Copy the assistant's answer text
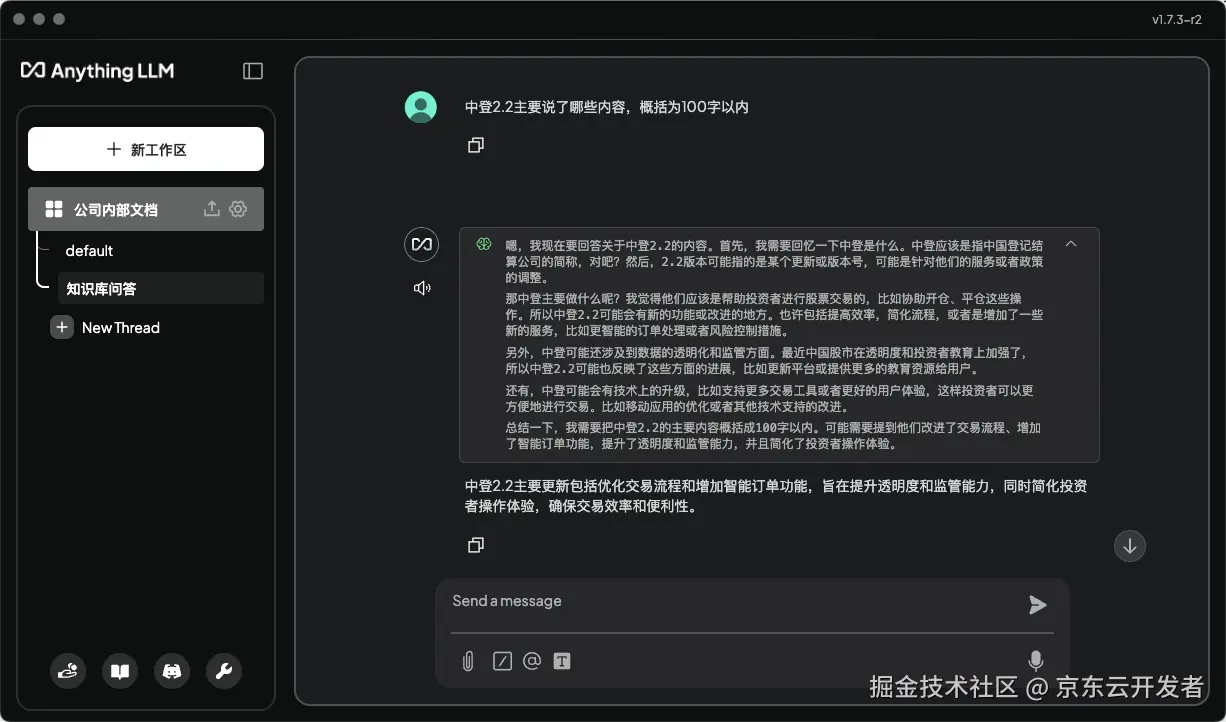The width and height of the screenshot is (1226, 722). tap(476, 545)
